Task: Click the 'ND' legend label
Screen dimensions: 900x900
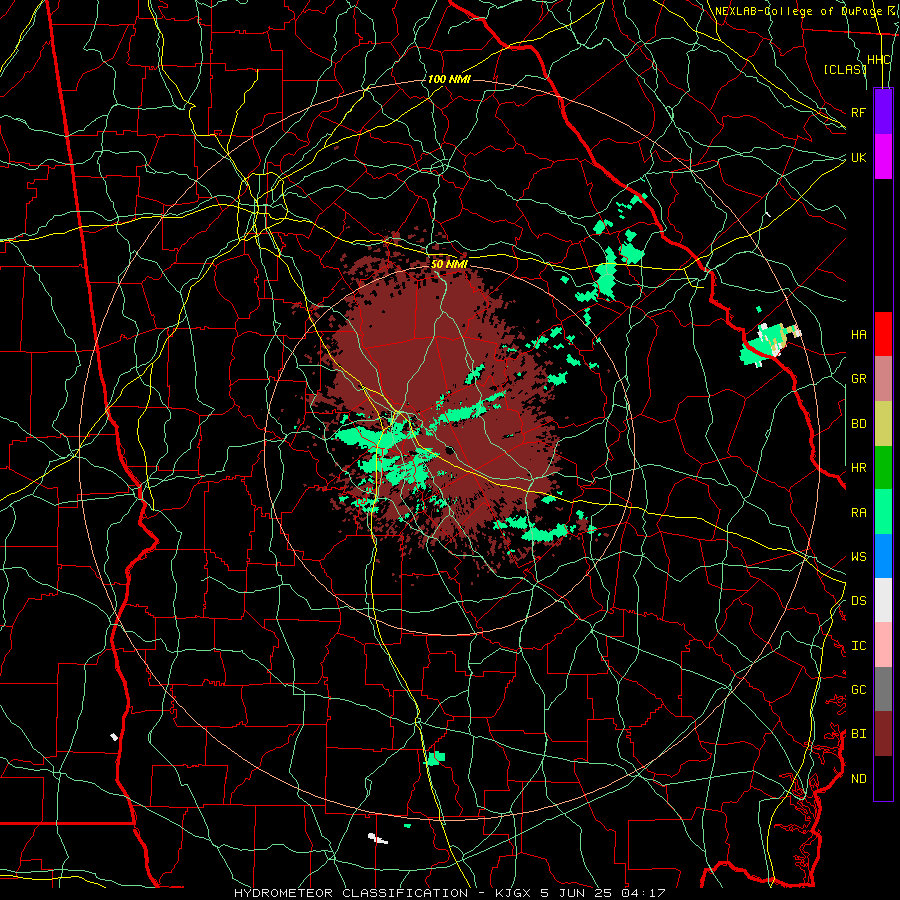Action: (x=858, y=779)
